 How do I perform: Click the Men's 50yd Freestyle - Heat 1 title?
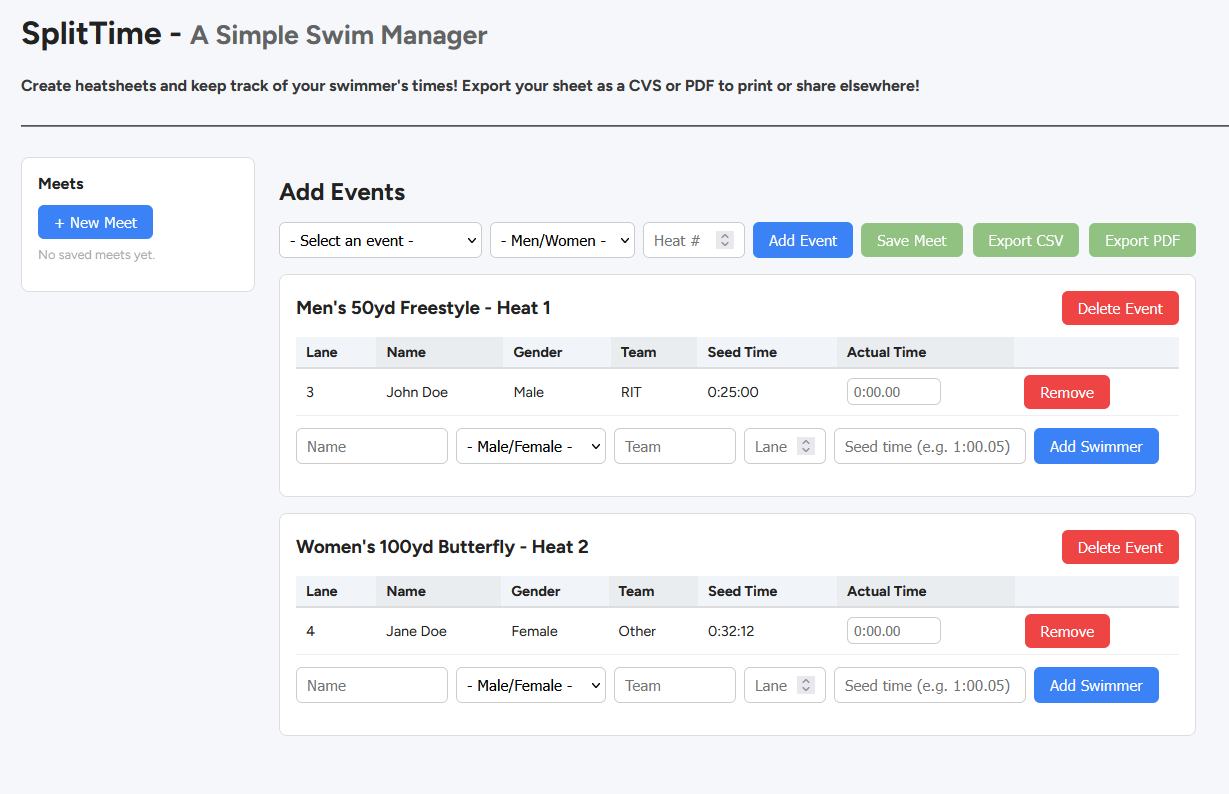click(423, 308)
